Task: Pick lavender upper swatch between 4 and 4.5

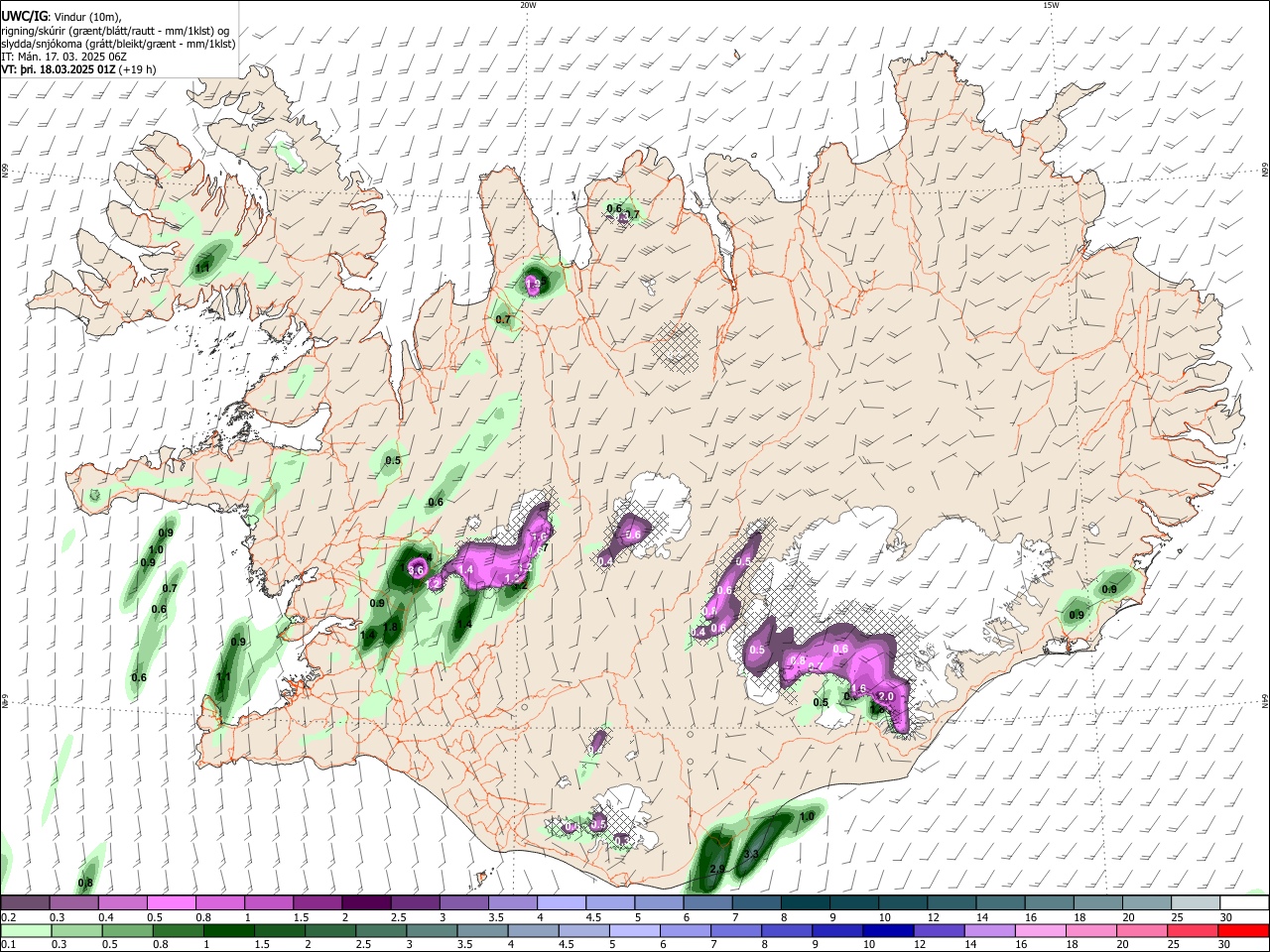Action: 561,903
